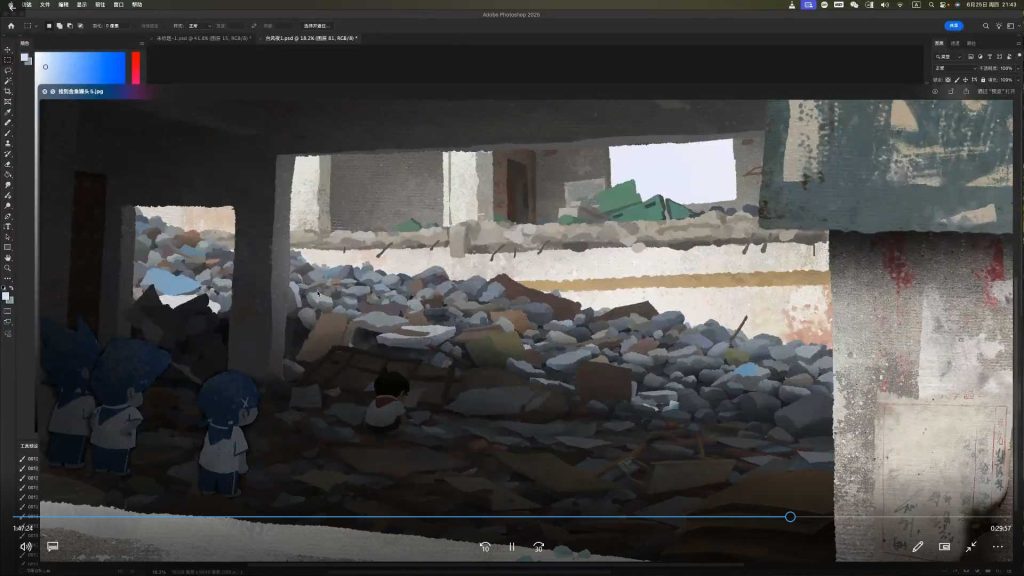Select the Type tool
The height and width of the screenshot is (576, 1024).
(x=8, y=227)
